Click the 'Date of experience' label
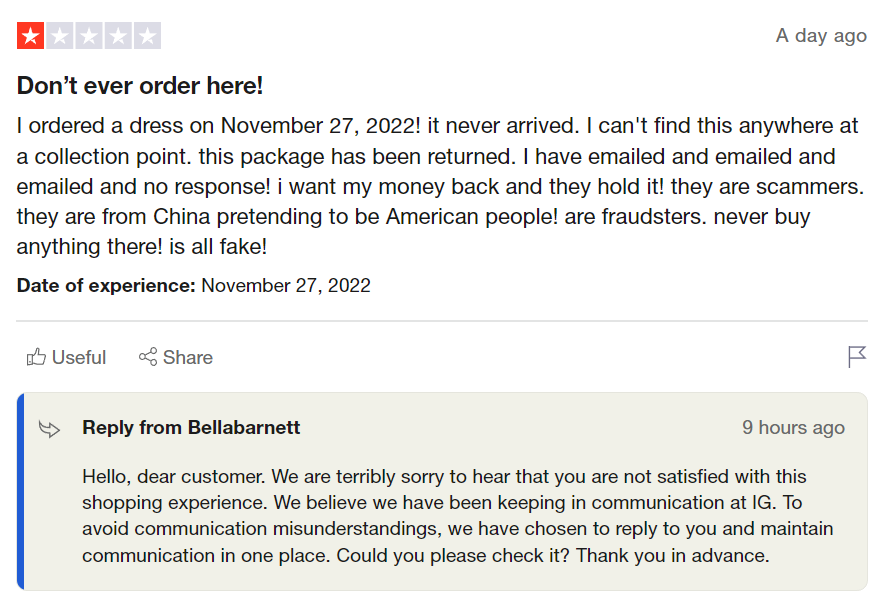This screenshot has height=603, width=887. tap(106, 286)
